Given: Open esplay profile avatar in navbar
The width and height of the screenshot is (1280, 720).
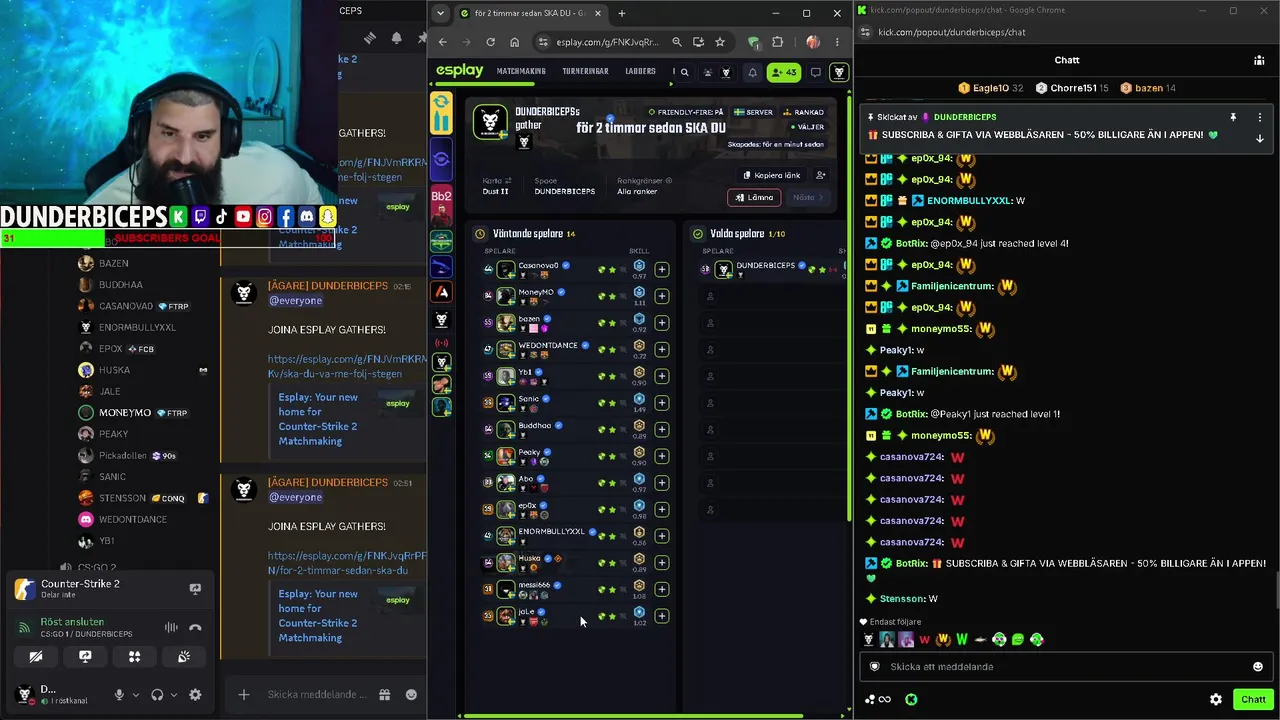Looking at the screenshot, I should pos(839,72).
